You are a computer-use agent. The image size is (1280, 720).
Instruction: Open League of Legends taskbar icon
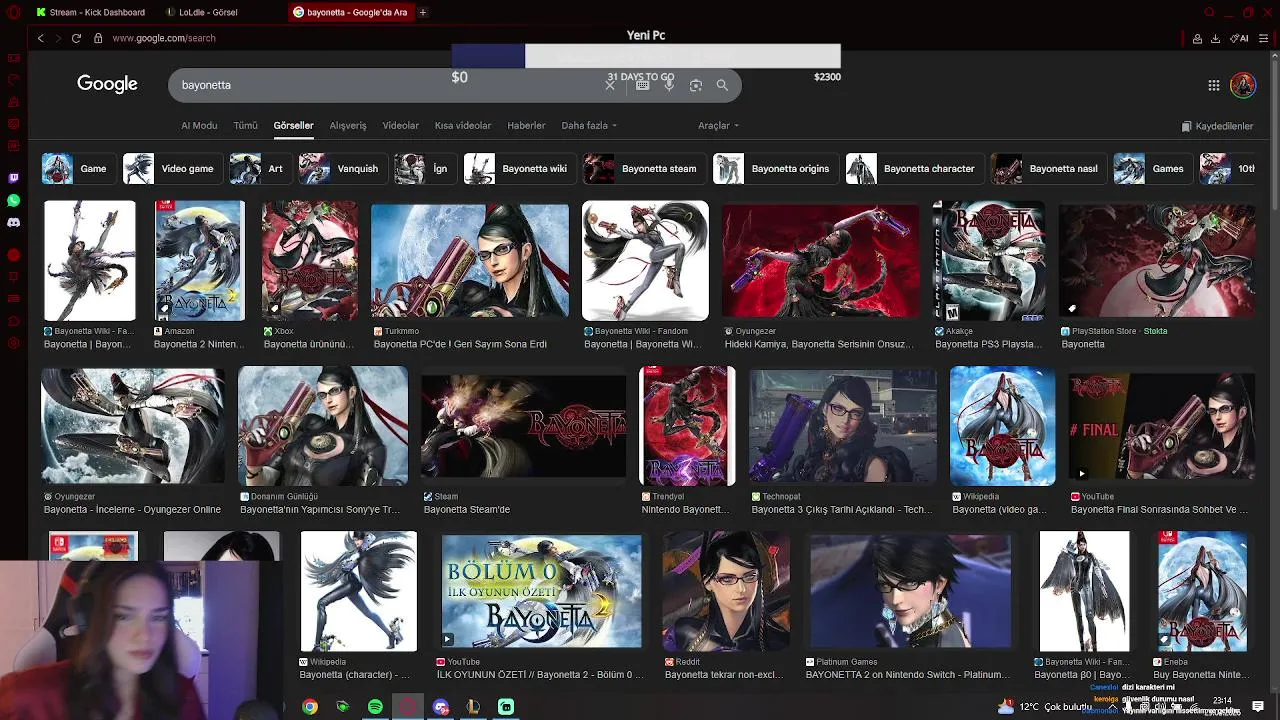point(473,707)
